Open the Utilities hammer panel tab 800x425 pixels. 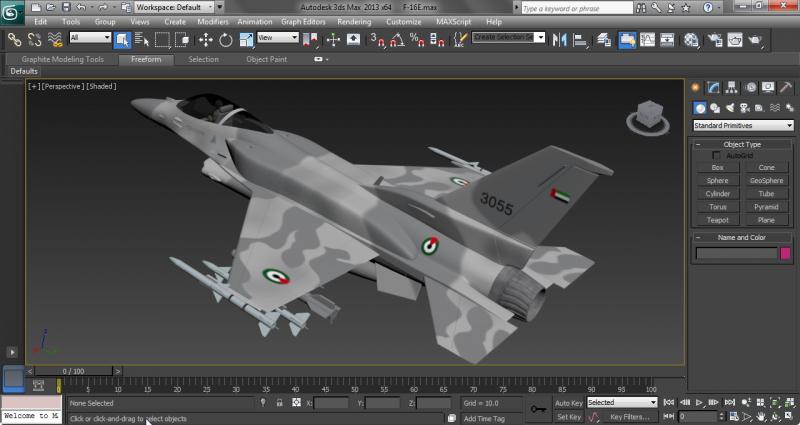coord(786,88)
